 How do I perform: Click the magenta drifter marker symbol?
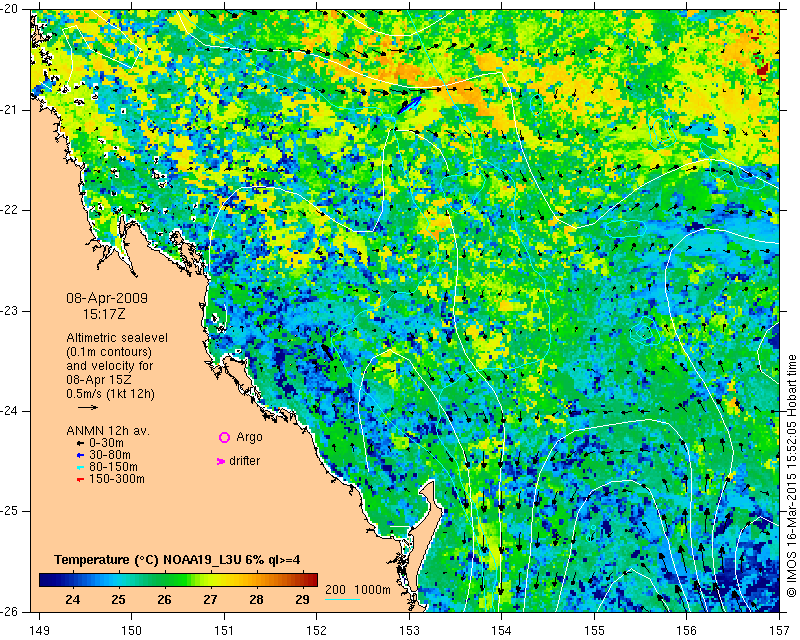(x=220, y=461)
